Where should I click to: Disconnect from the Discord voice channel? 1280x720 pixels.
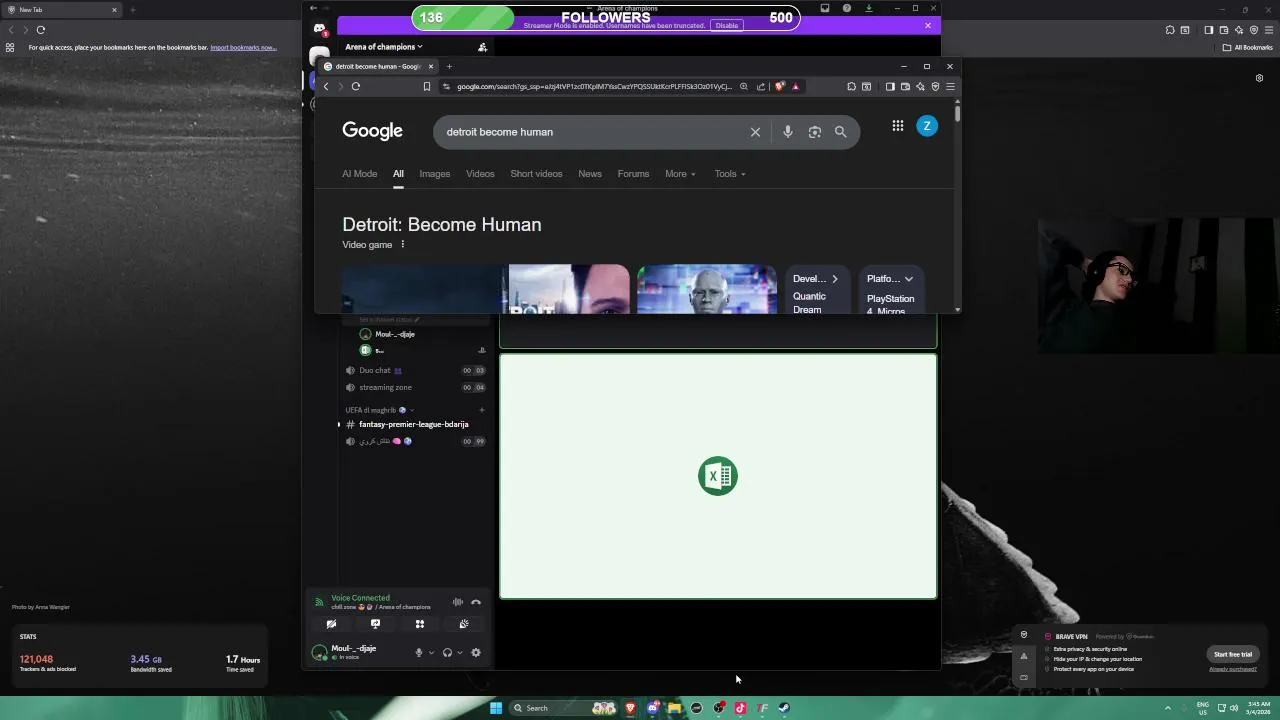[x=476, y=602]
